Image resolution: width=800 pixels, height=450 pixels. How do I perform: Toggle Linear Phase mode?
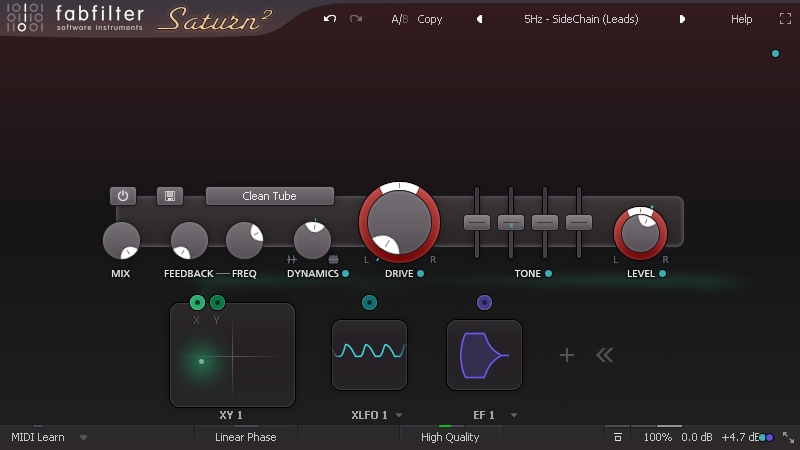click(x=245, y=437)
